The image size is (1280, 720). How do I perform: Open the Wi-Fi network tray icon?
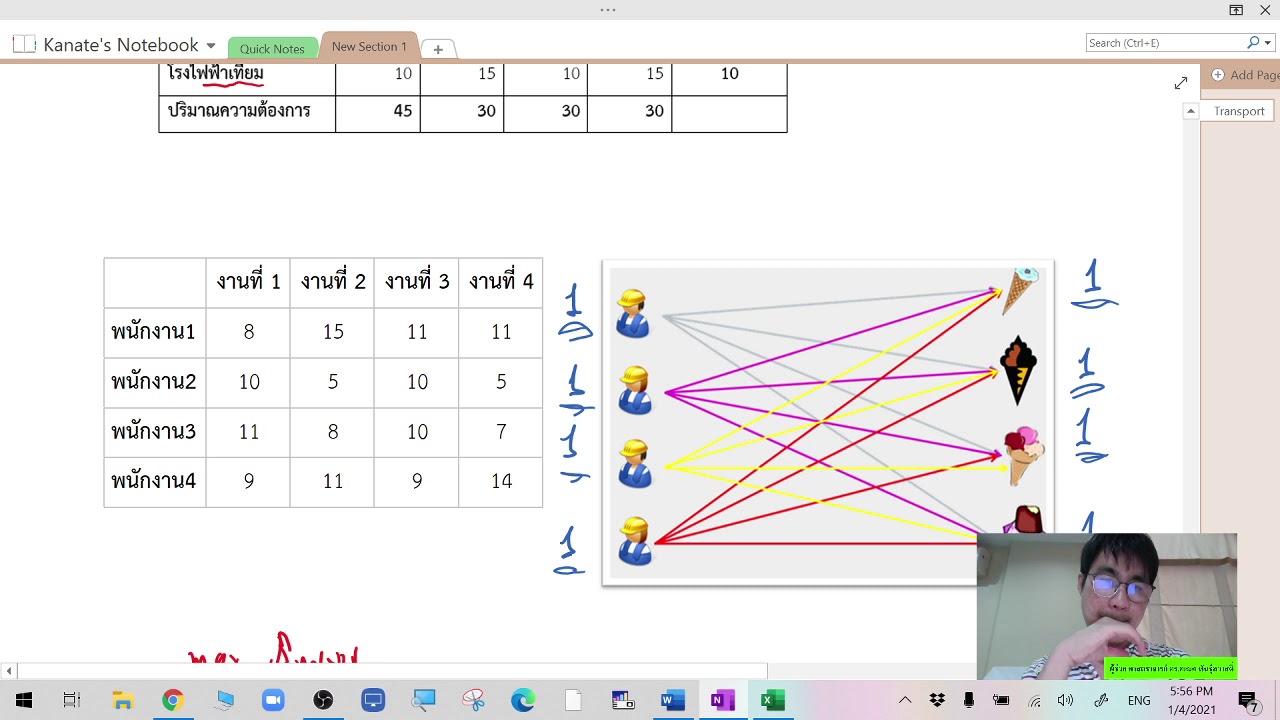click(x=1034, y=700)
